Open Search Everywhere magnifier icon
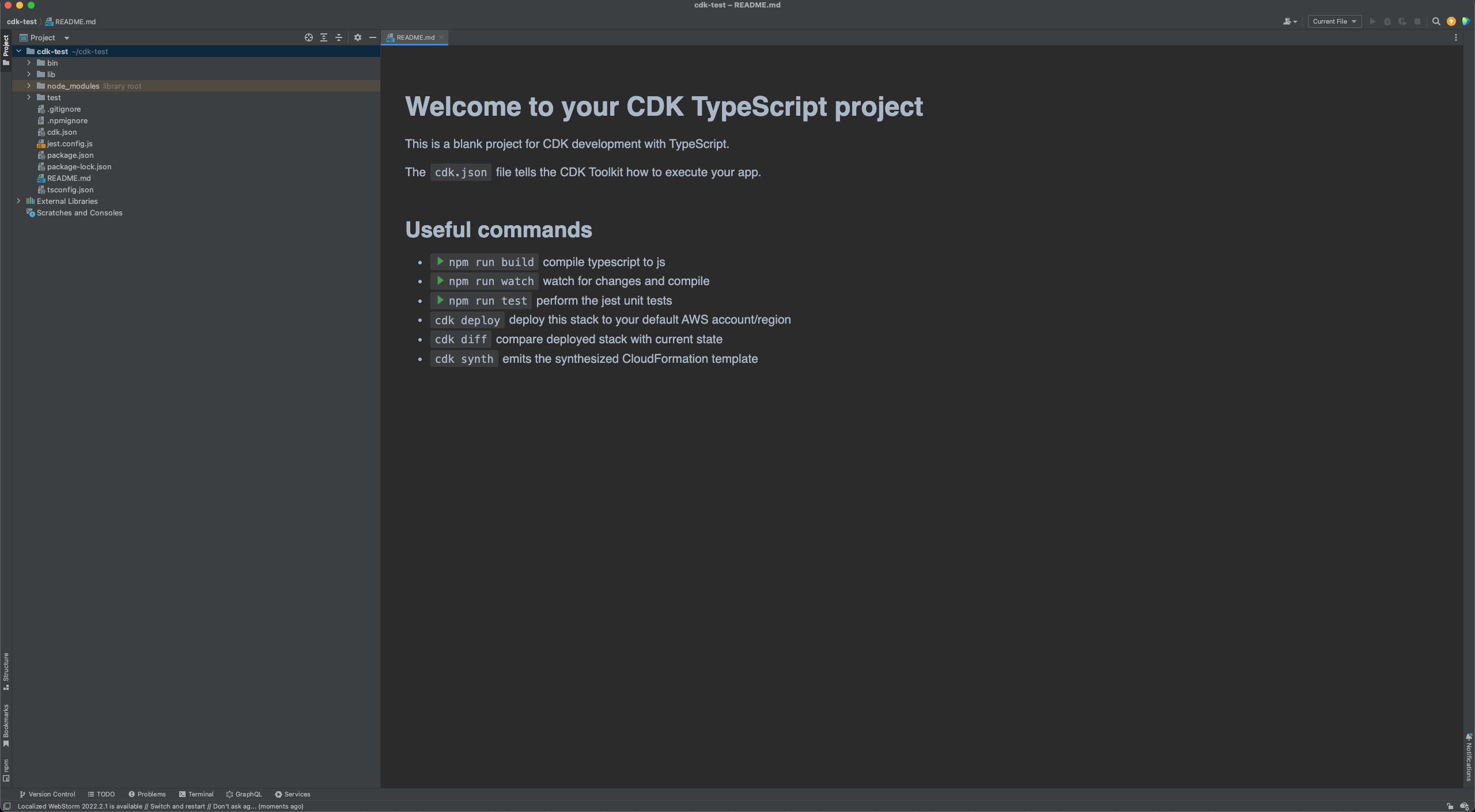 click(1436, 21)
